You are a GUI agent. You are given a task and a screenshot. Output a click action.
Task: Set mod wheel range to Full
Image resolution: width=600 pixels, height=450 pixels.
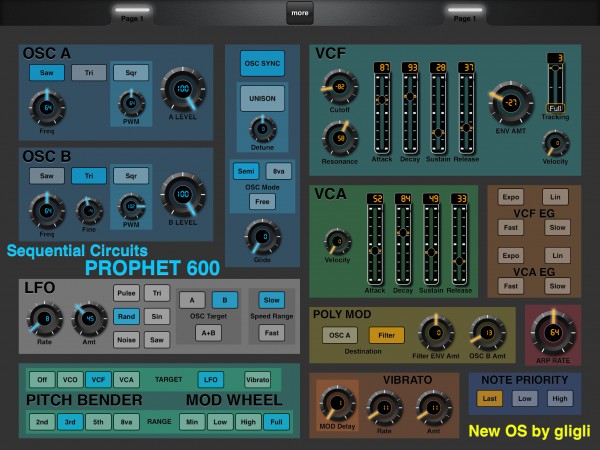[x=276, y=422]
